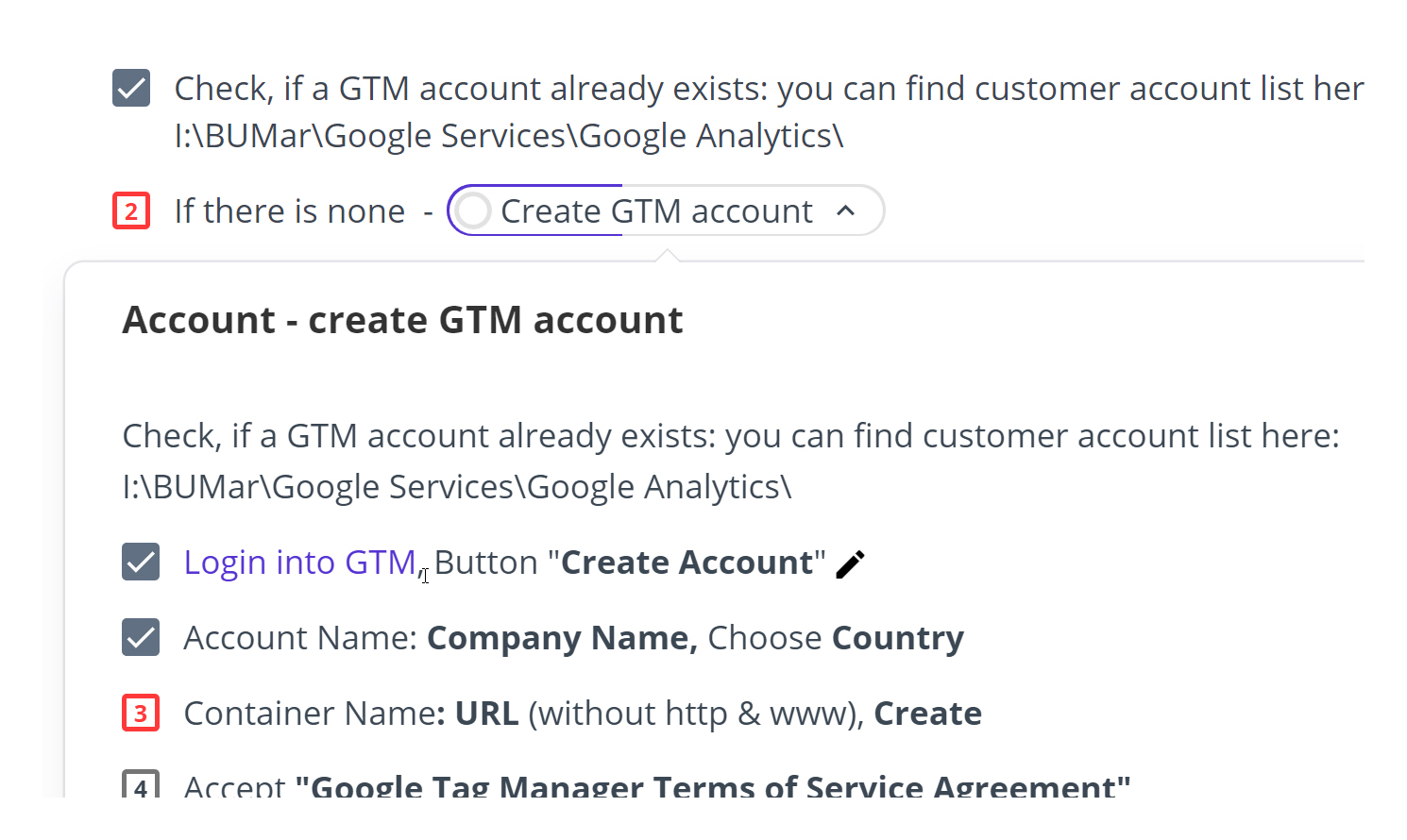
Task: Select the Container Name URL step text
Action: tap(582, 714)
